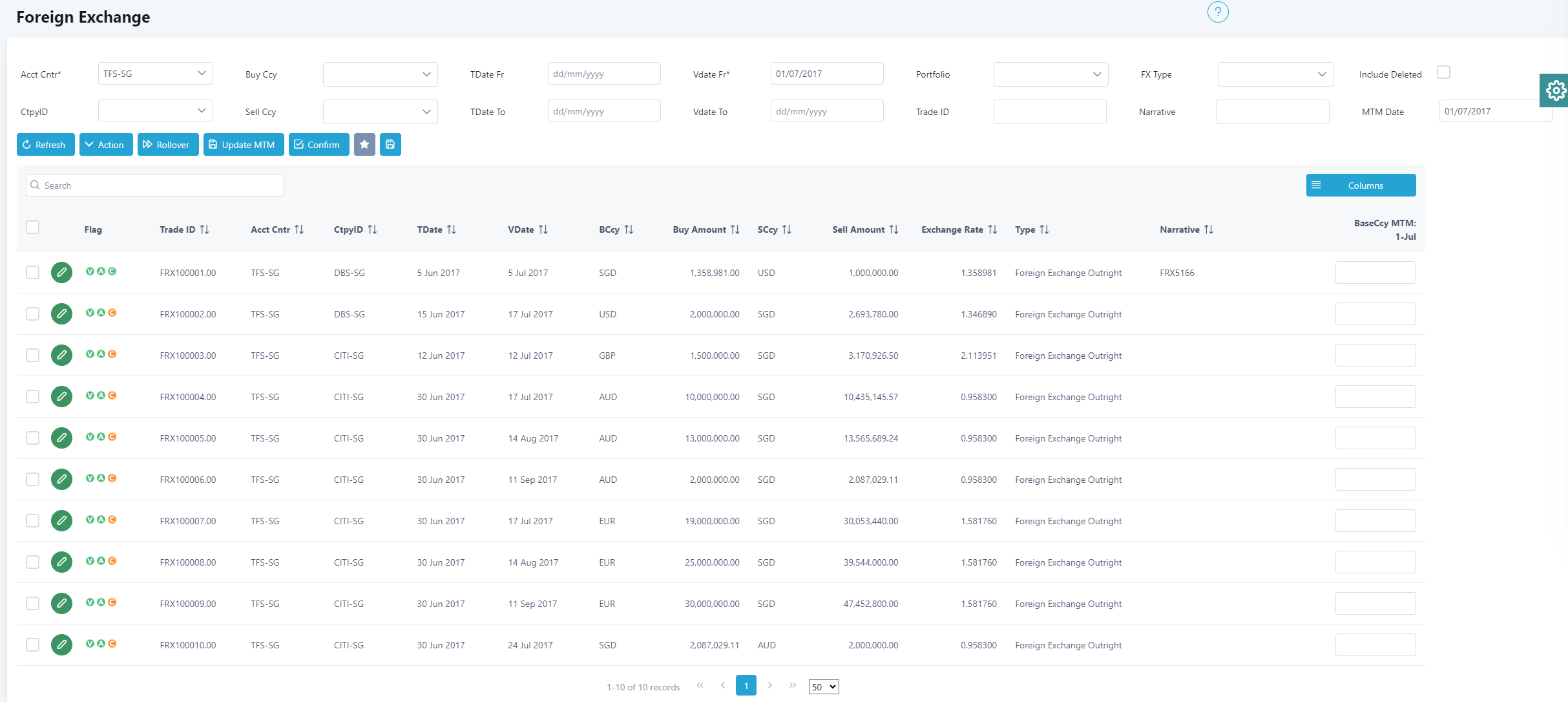This screenshot has height=702, width=1568.
Task: Click the star favorite icon button
Action: (x=364, y=145)
